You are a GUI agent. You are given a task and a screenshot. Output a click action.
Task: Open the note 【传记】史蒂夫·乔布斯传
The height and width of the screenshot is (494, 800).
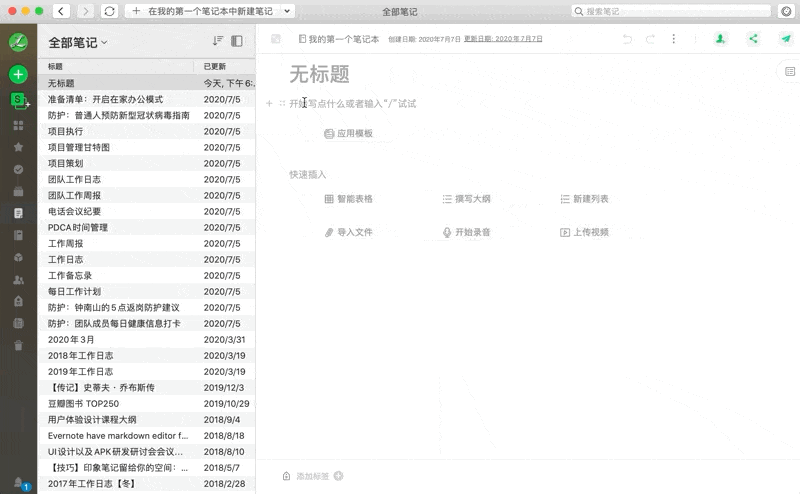146,387
